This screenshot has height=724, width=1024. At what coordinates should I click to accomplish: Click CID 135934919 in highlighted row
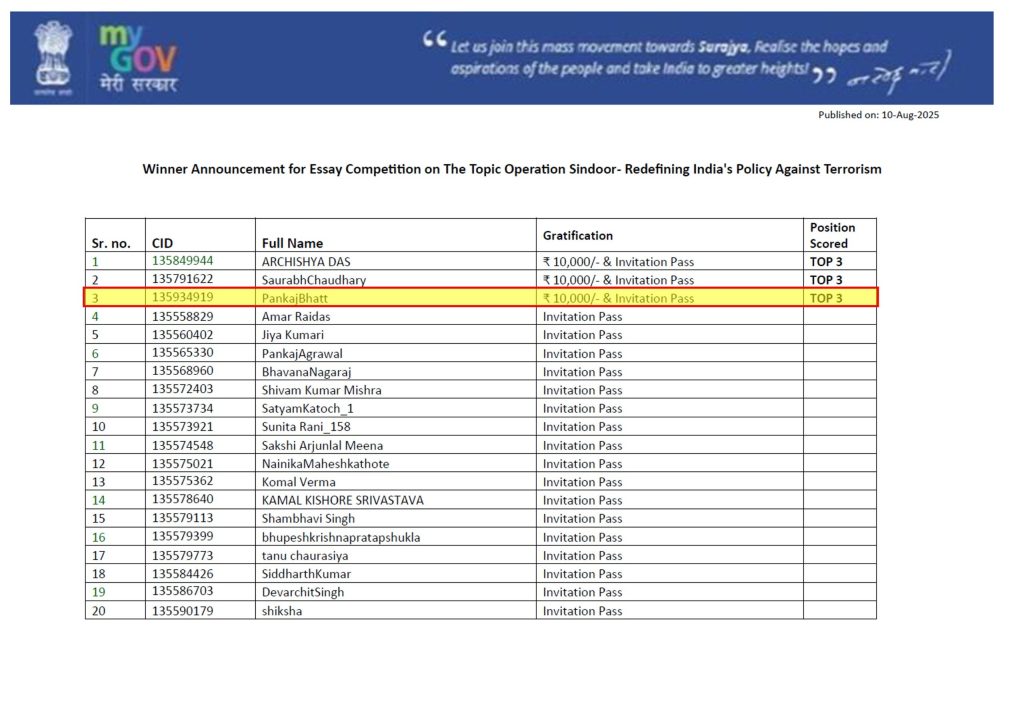(183, 297)
